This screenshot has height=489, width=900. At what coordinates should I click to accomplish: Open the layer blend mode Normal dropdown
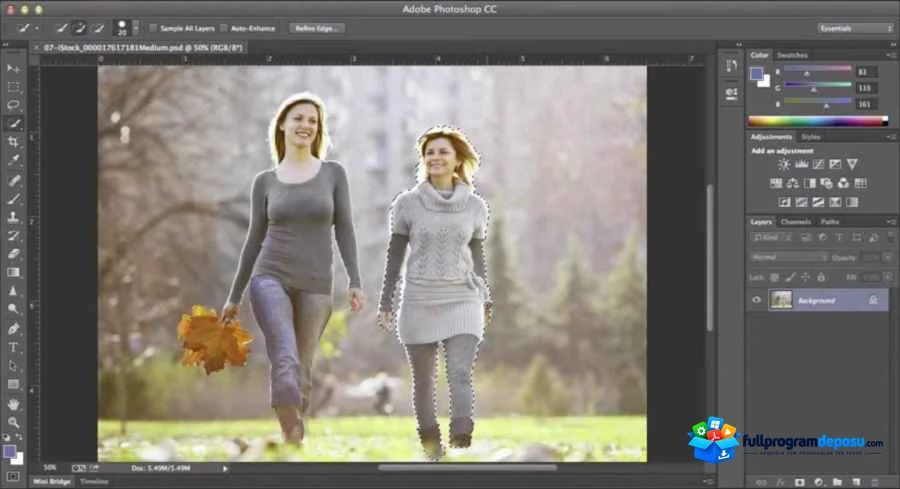click(x=789, y=257)
